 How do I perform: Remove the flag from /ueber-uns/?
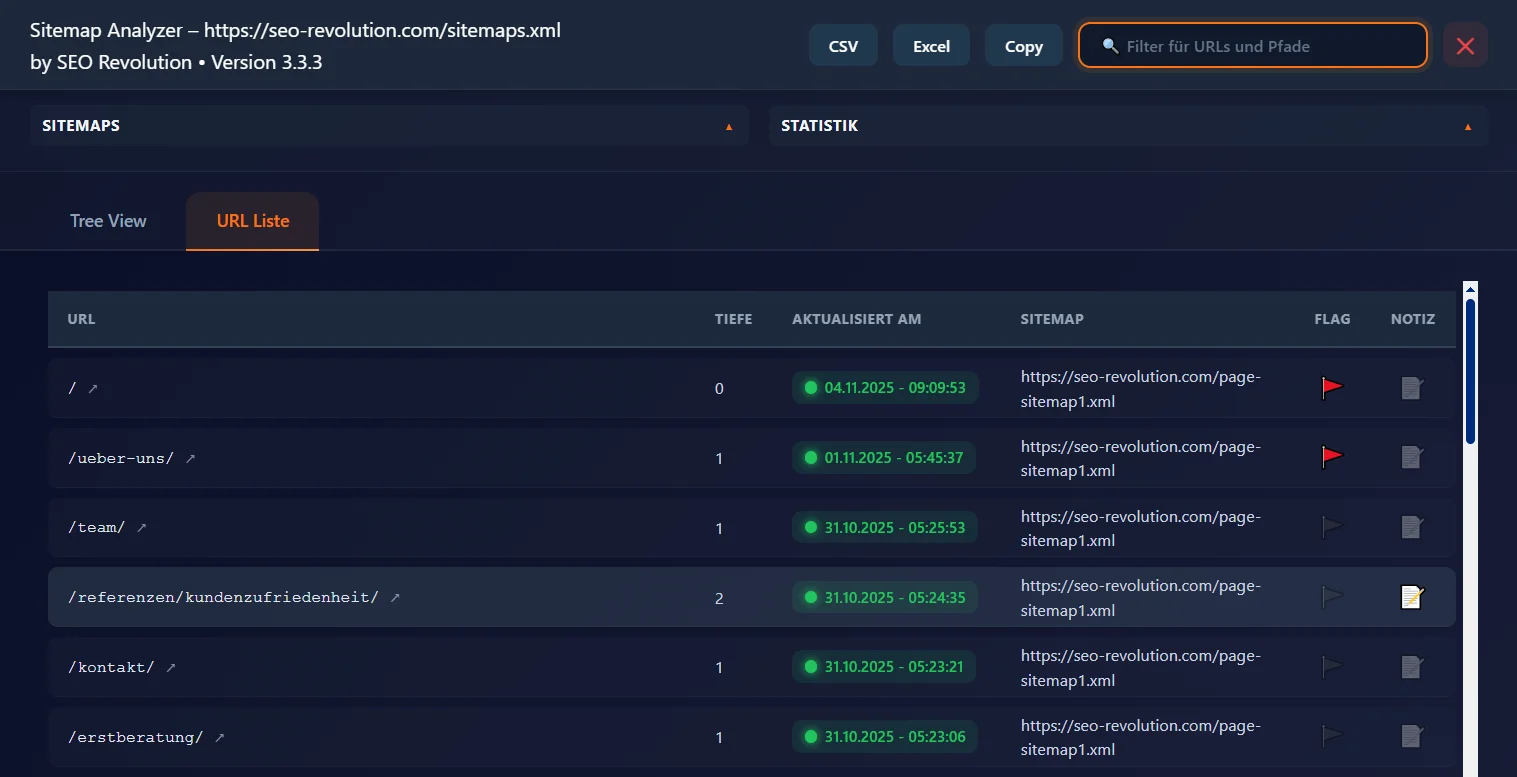coord(1332,457)
